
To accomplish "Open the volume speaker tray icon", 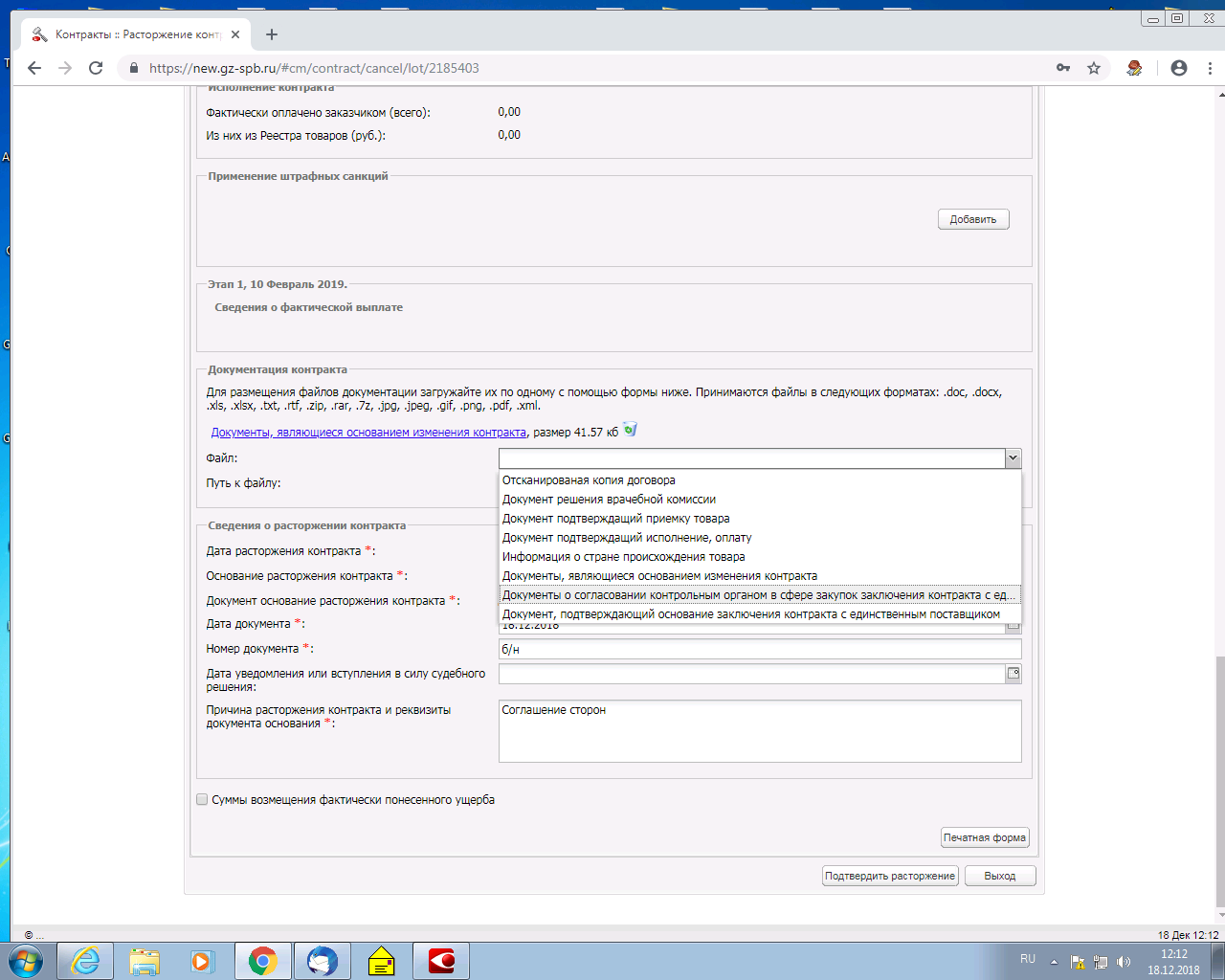I will point(1124,962).
